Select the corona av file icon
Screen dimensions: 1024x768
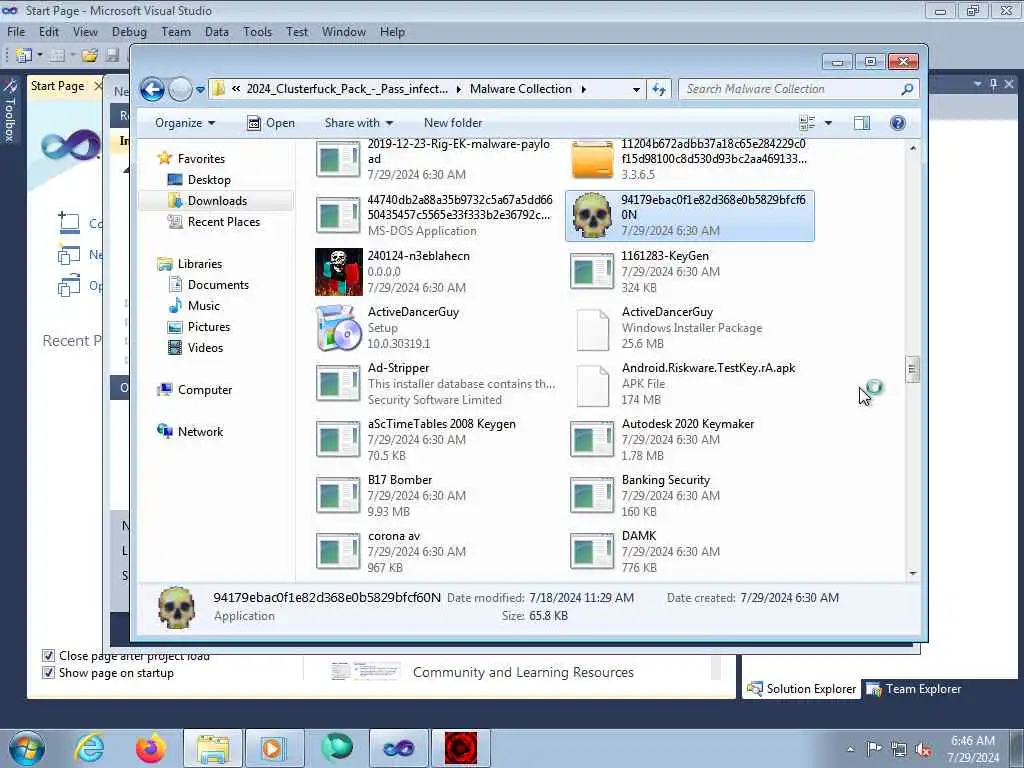338,551
